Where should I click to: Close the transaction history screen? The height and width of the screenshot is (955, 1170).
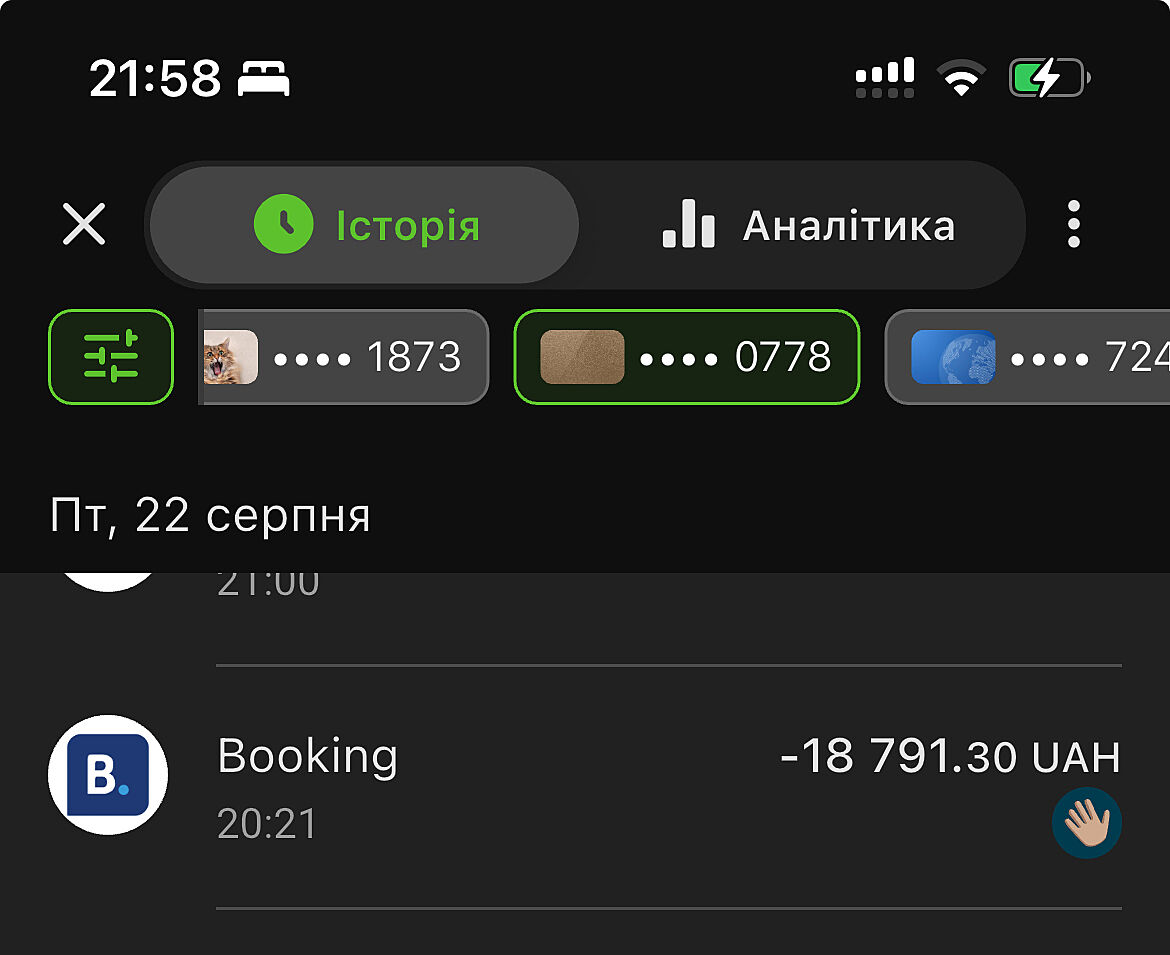(x=84, y=224)
